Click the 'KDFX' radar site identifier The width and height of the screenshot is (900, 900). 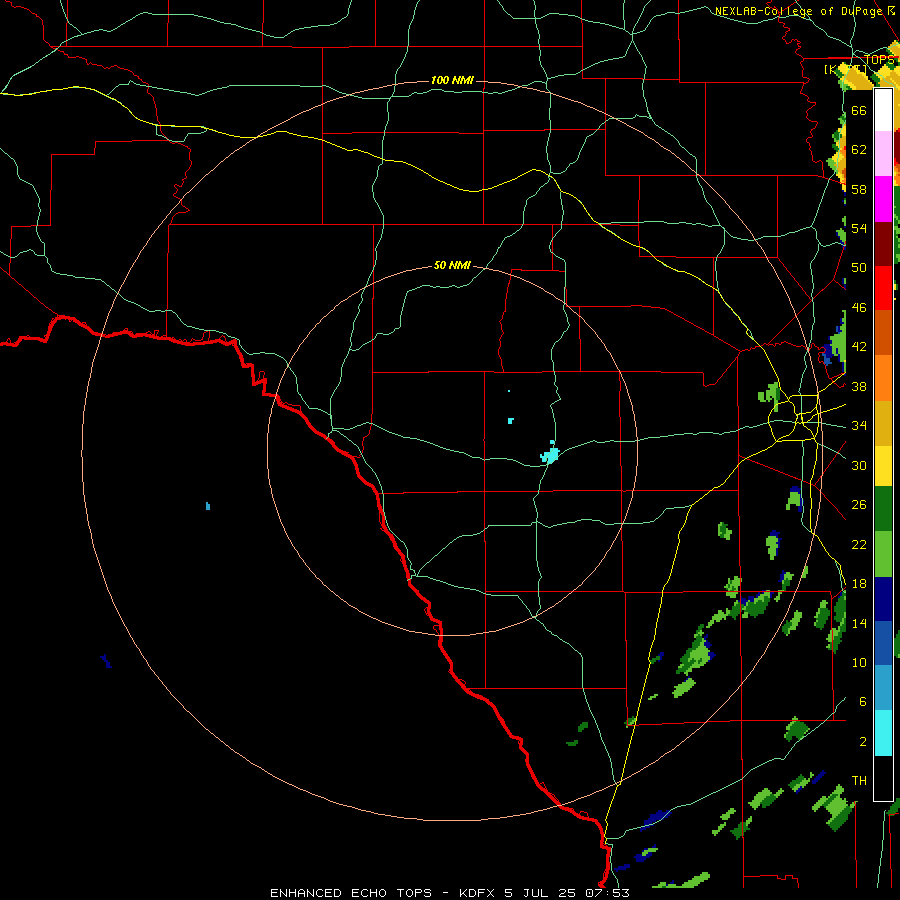click(x=478, y=893)
